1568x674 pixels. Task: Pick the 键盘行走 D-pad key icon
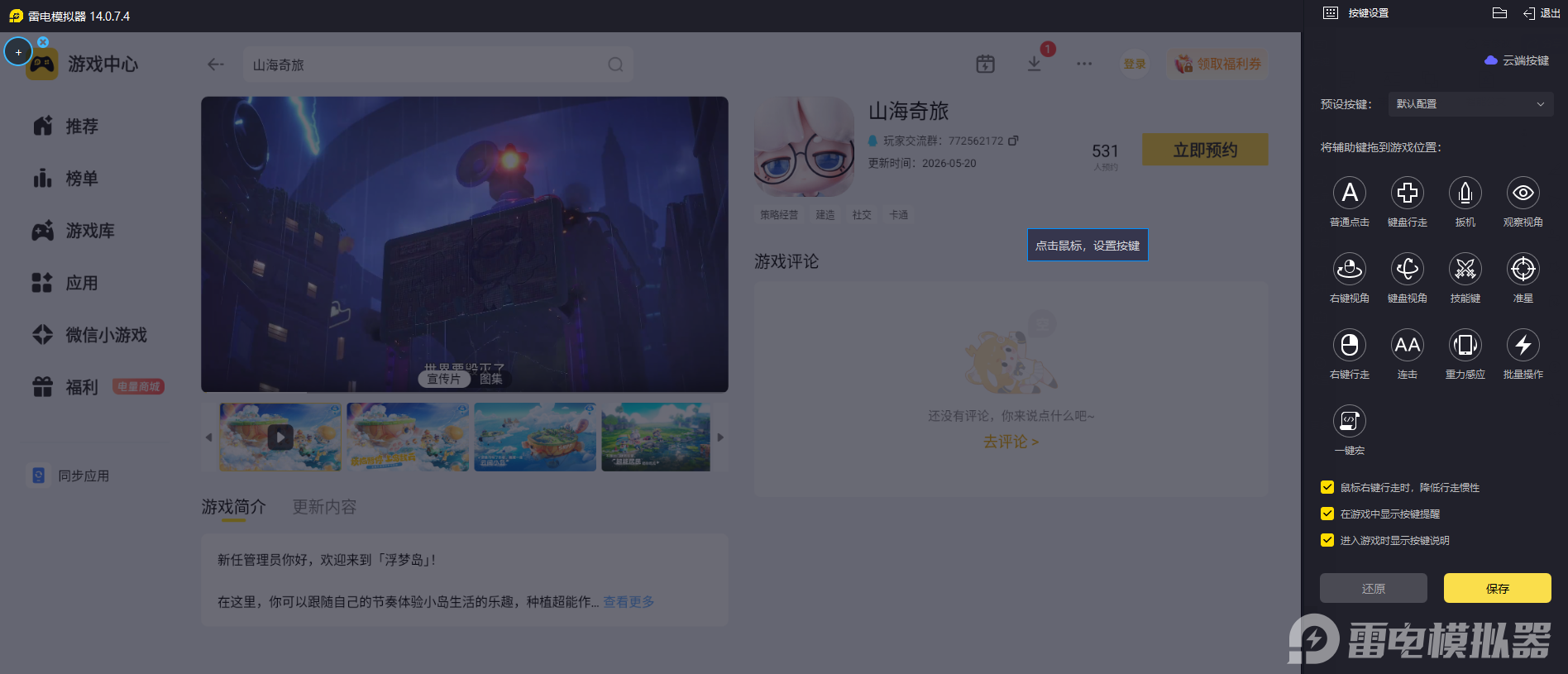pos(1408,193)
